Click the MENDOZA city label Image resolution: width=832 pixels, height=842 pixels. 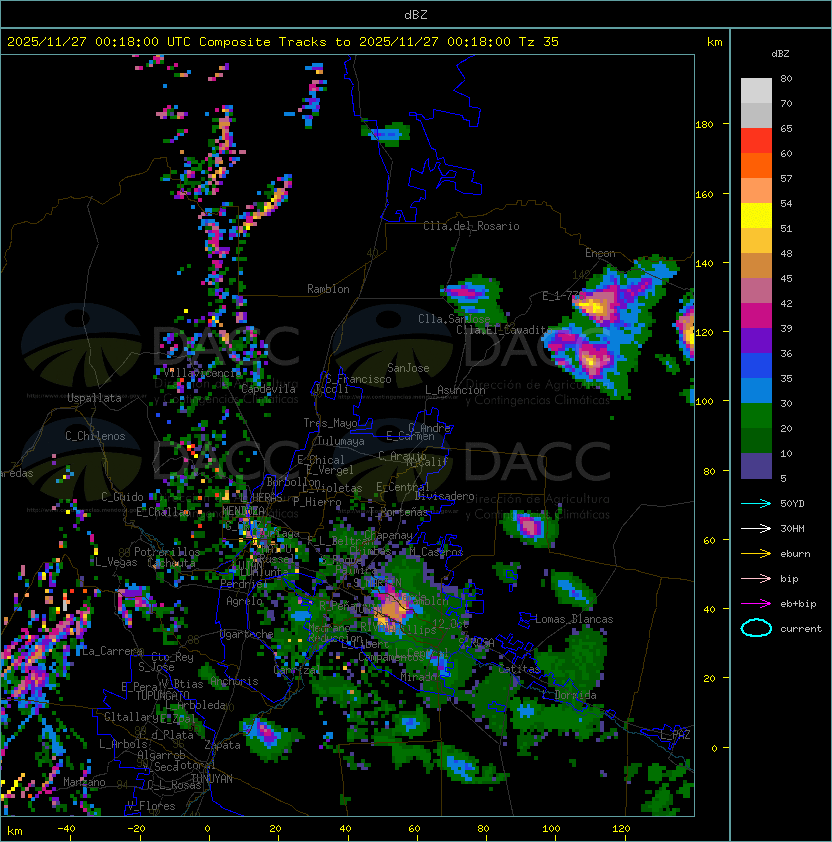(x=244, y=511)
